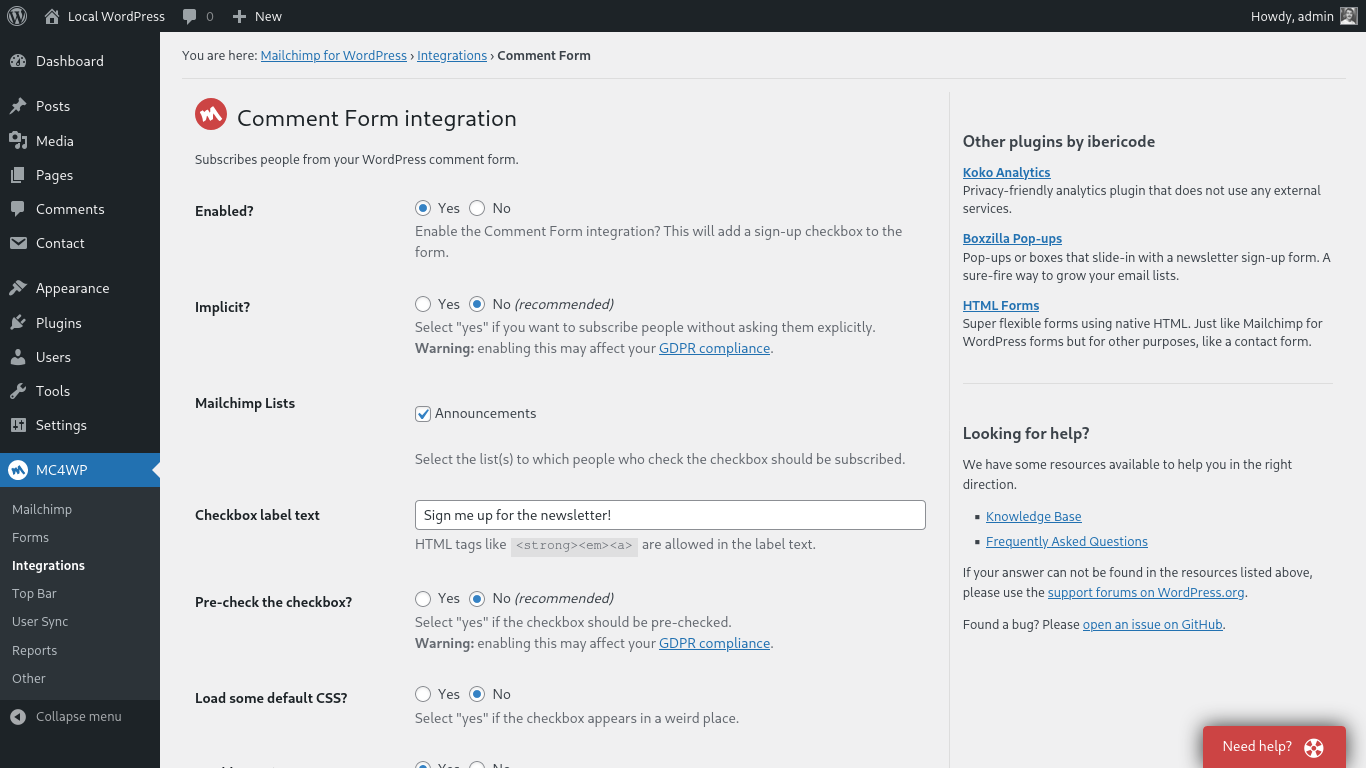Screen dimensions: 1366x768
Task: Select No for Enabled option
Action: click(477, 208)
